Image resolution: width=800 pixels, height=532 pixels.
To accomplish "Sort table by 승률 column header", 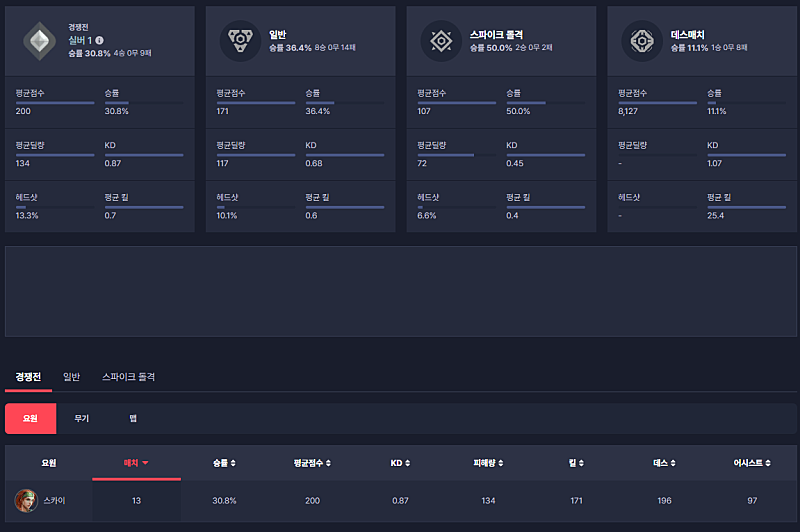I will click(224, 463).
